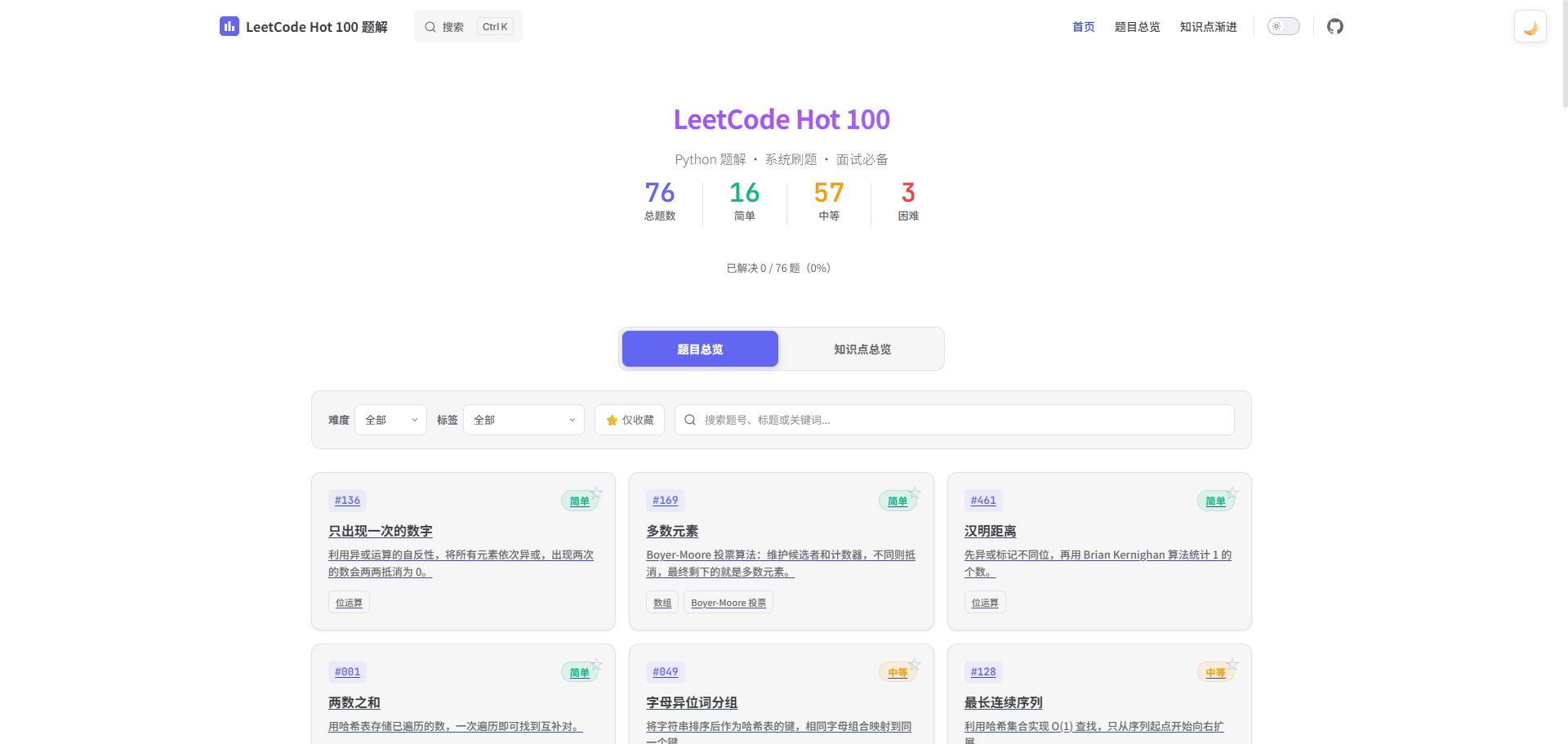This screenshot has height=744, width=1568.
Task: Click the magnifier icon in header search
Action: pos(430,27)
